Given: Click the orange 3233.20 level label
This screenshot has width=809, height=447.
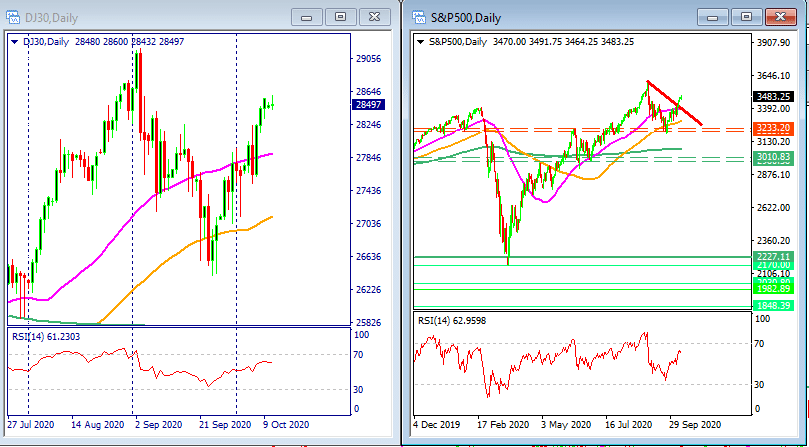Looking at the screenshot, I should point(772,129).
